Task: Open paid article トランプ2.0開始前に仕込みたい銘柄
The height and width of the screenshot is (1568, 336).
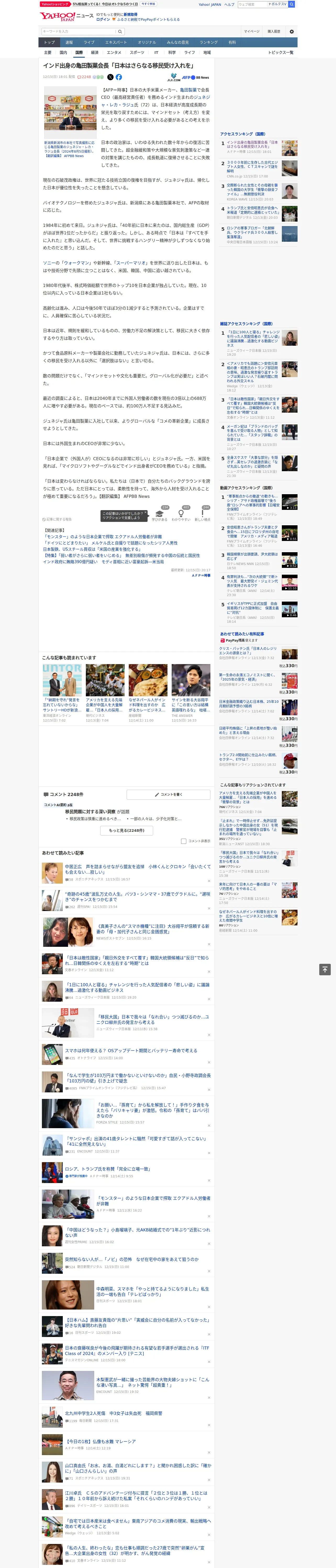Action: click(248, 757)
